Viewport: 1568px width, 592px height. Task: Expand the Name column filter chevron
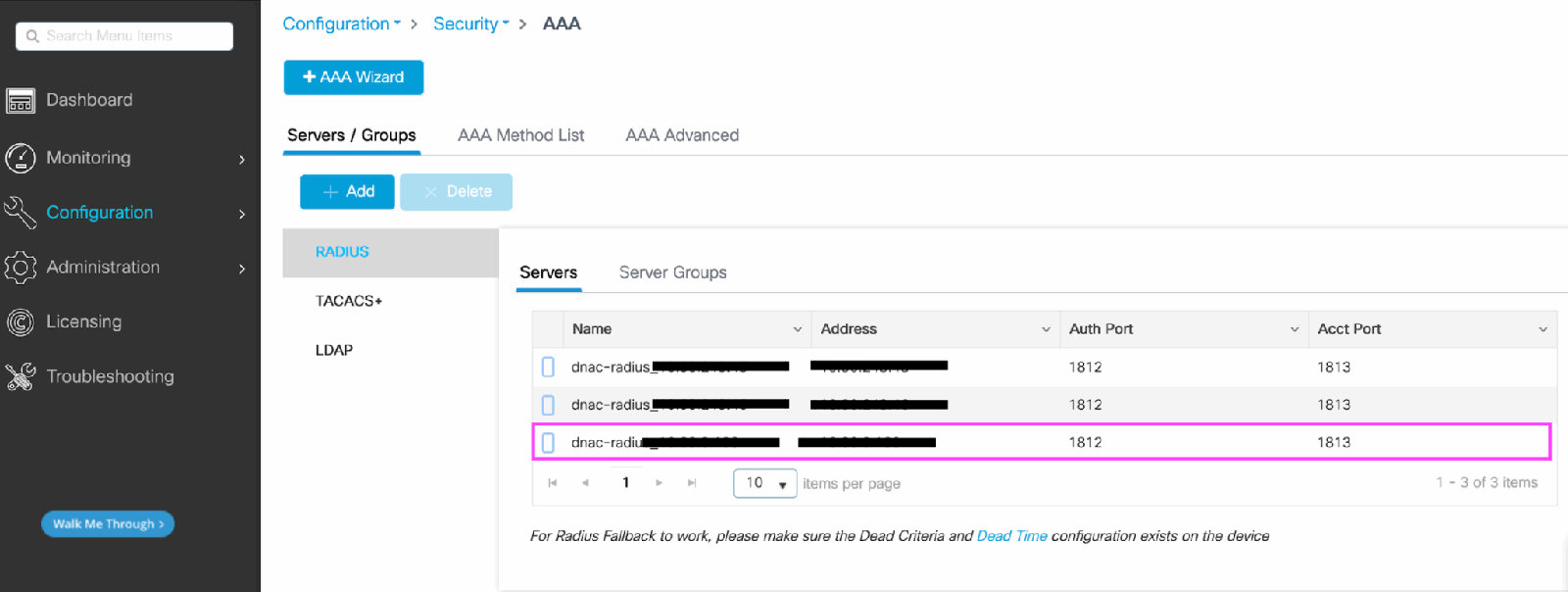[798, 329]
